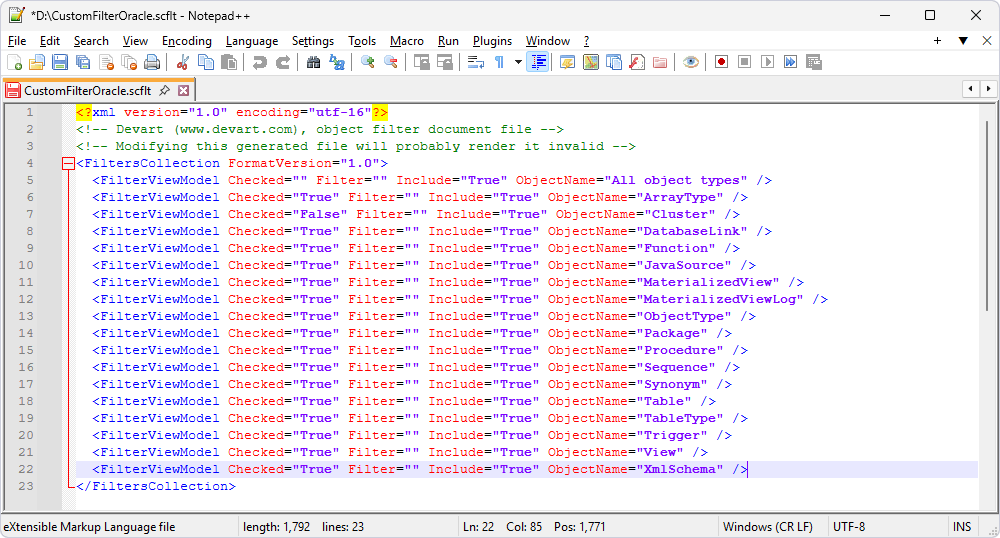The image size is (1000, 538).
Task: Open the document list dropdown triangle
Action: click(x=963, y=41)
